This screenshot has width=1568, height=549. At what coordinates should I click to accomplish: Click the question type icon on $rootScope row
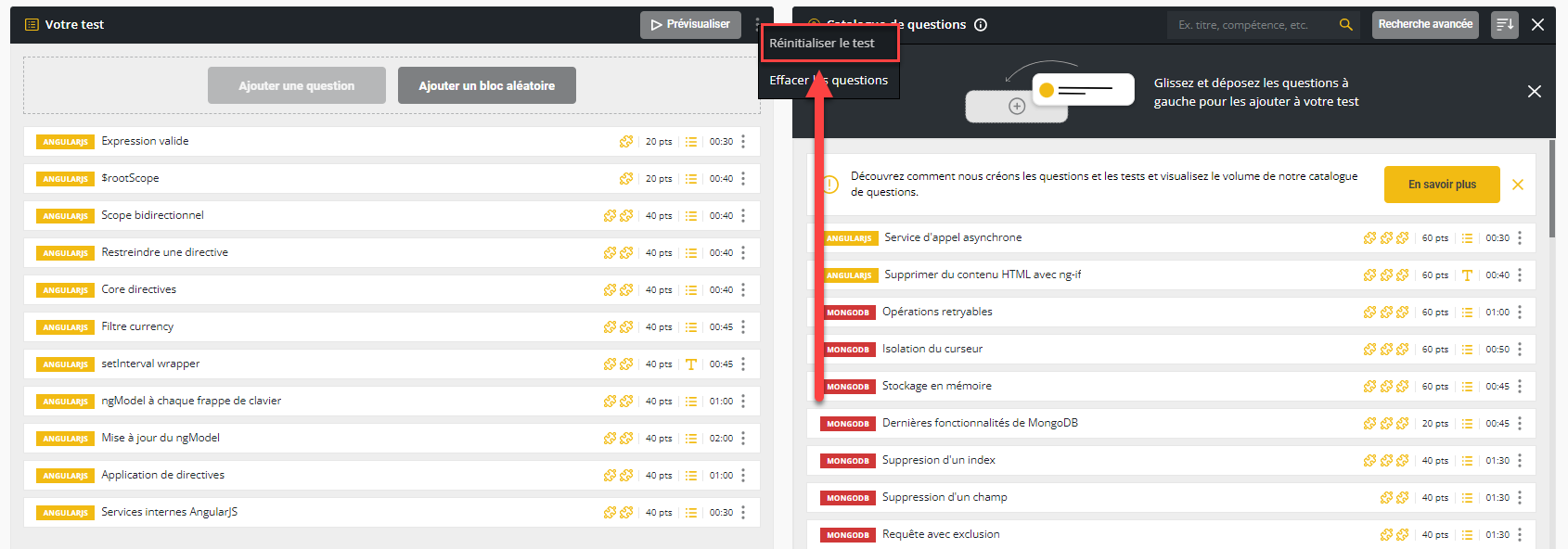click(691, 179)
